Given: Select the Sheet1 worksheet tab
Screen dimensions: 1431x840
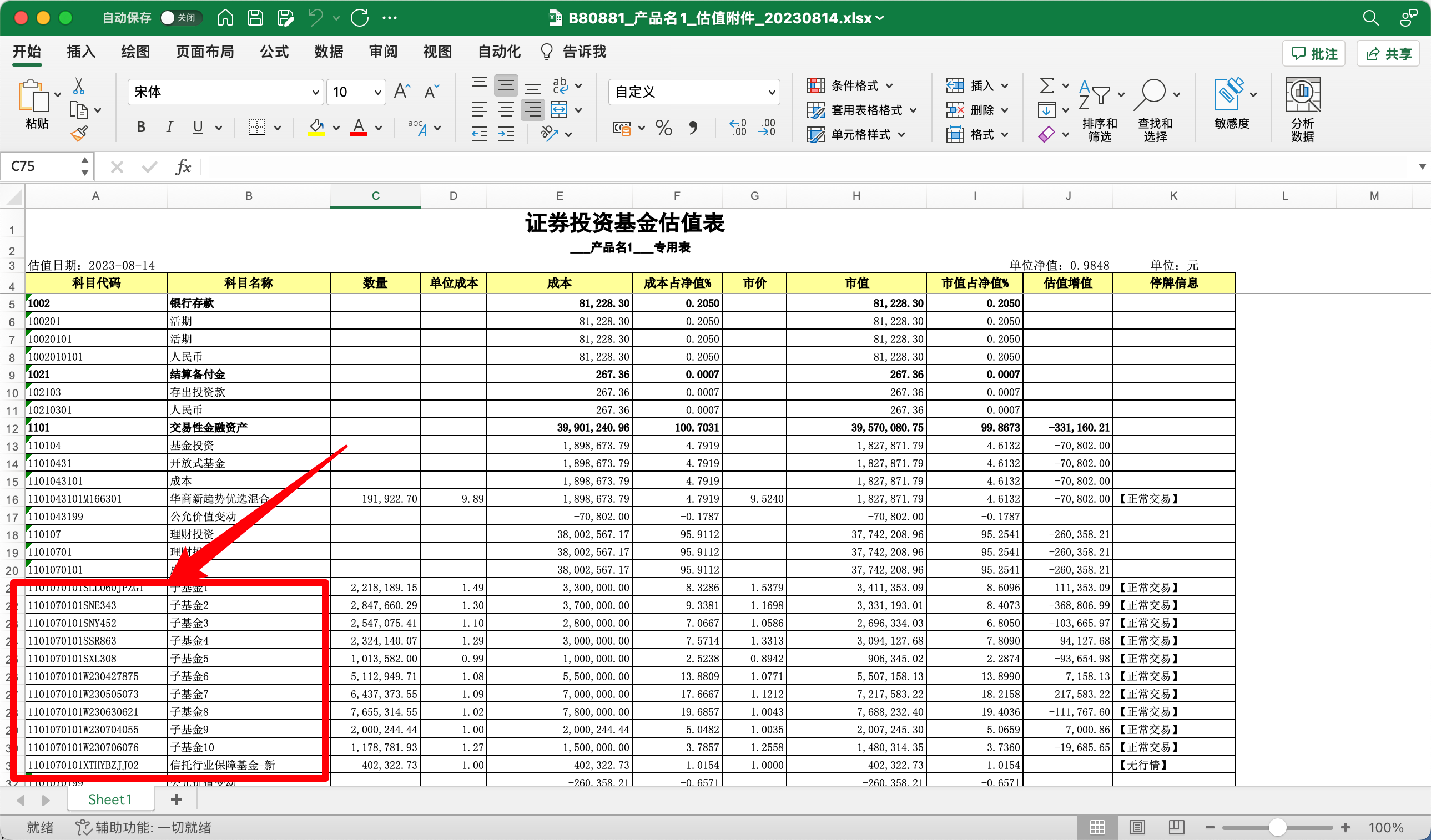Looking at the screenshot, I should point(110,799).
